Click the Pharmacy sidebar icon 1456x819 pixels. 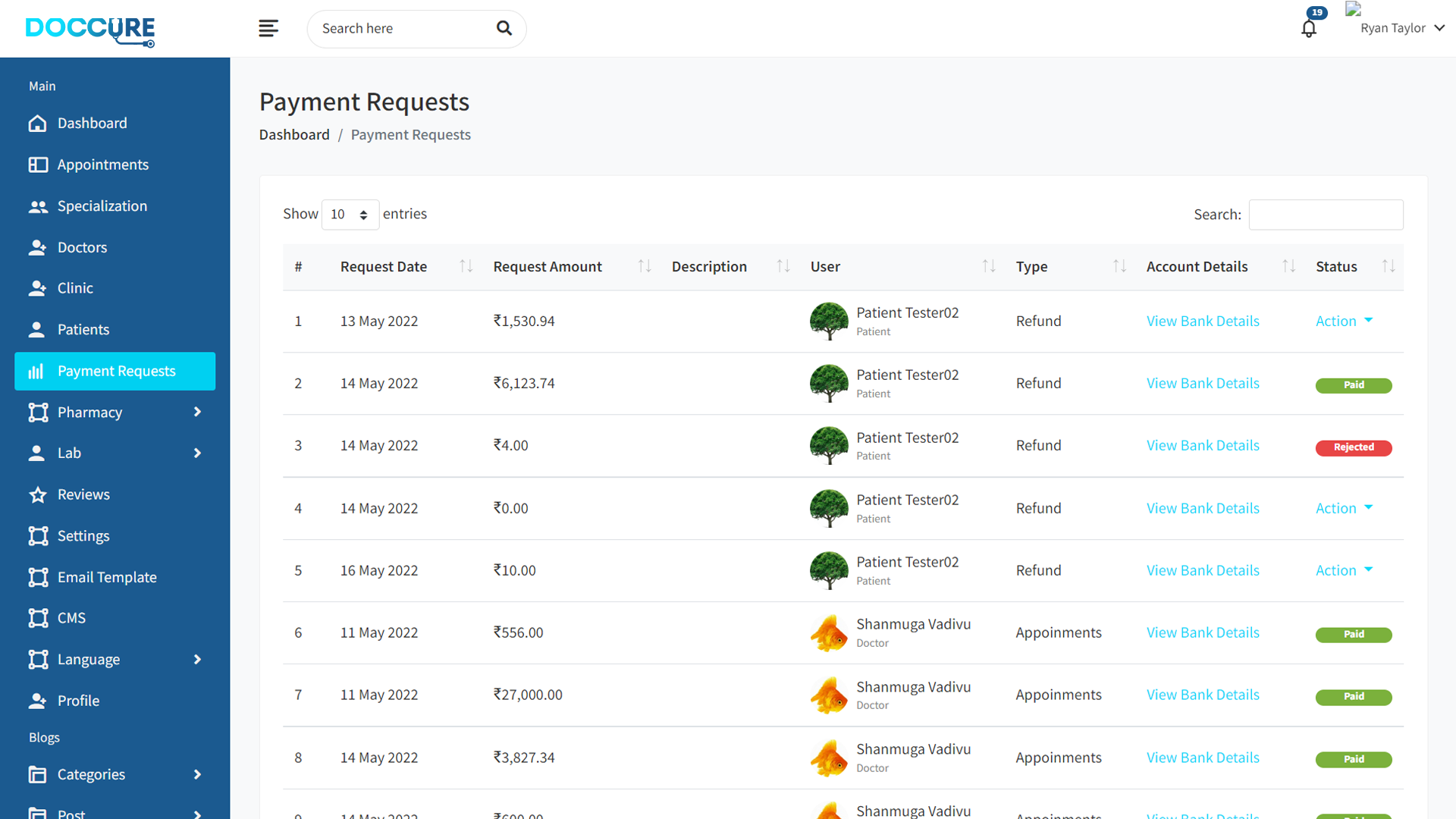click(x=38, y=413)
